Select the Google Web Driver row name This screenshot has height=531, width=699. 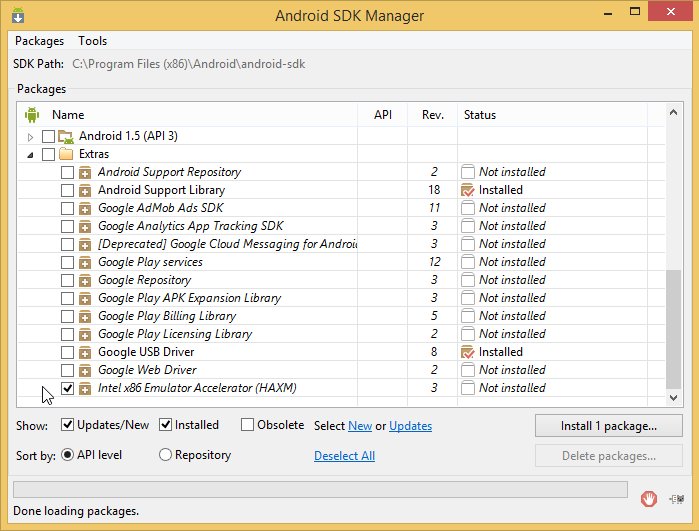pyautogui.click(x=147, y=370)
